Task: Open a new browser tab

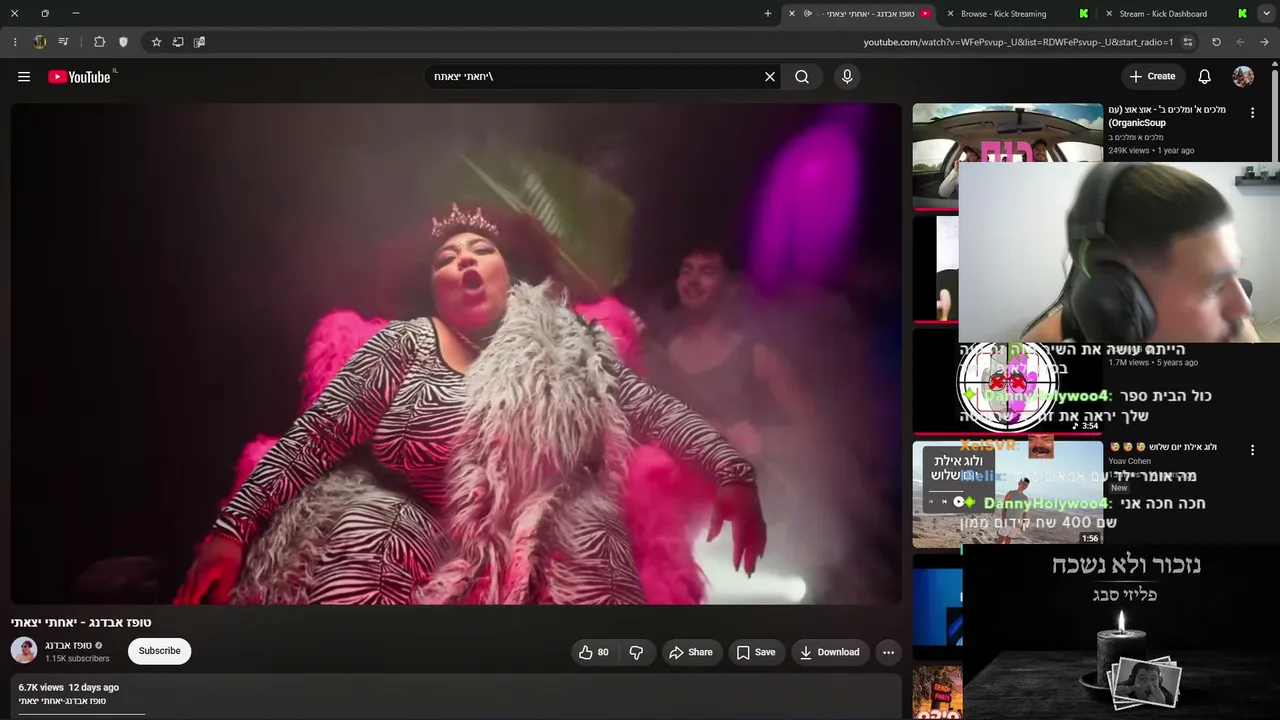Action: pyautogui.click(x=768, y=14)
